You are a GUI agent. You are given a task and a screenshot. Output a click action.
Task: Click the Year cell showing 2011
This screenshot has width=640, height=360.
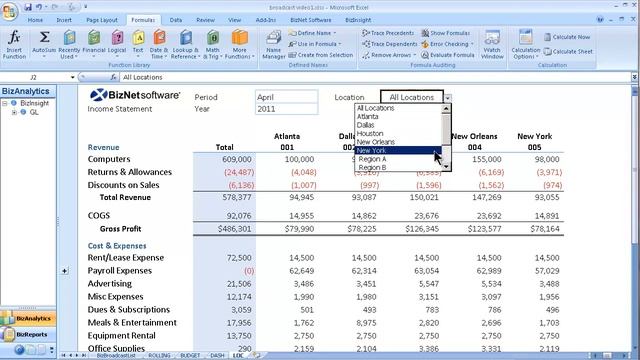tap(287, 109)
